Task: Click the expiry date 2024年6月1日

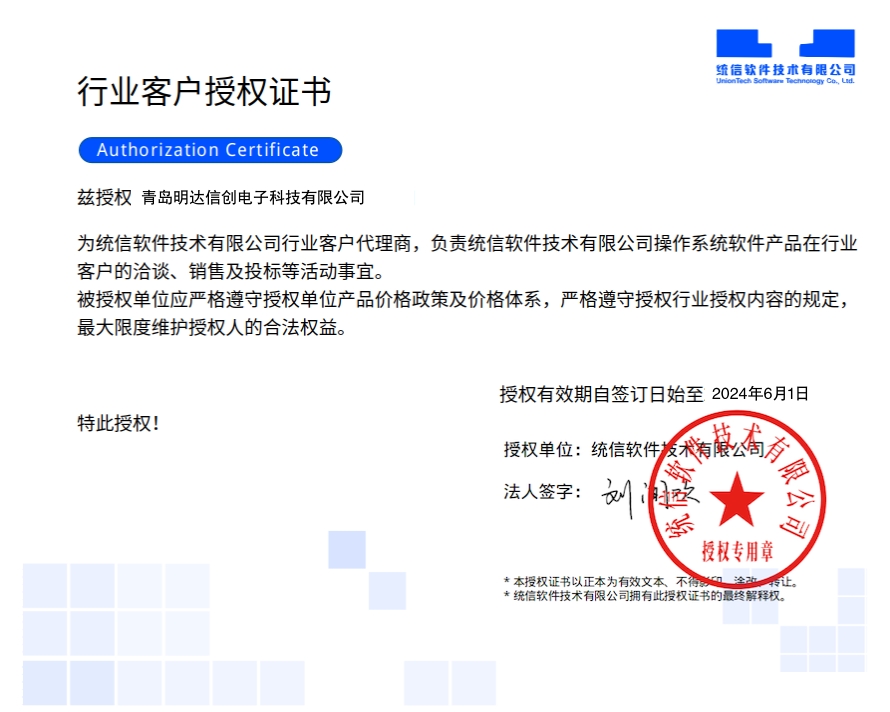Action: pyautogui.click(x=760, y=393)
